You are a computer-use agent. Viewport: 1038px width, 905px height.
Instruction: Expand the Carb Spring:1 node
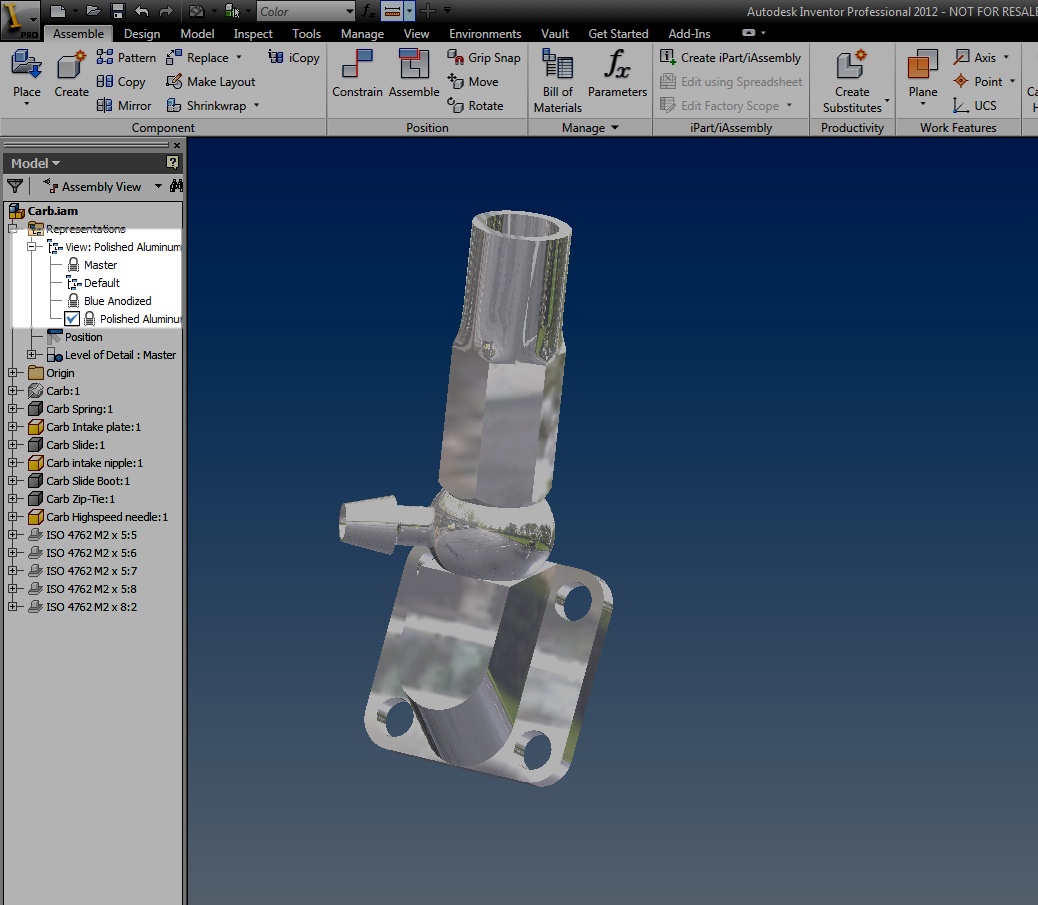coord(12,408)
